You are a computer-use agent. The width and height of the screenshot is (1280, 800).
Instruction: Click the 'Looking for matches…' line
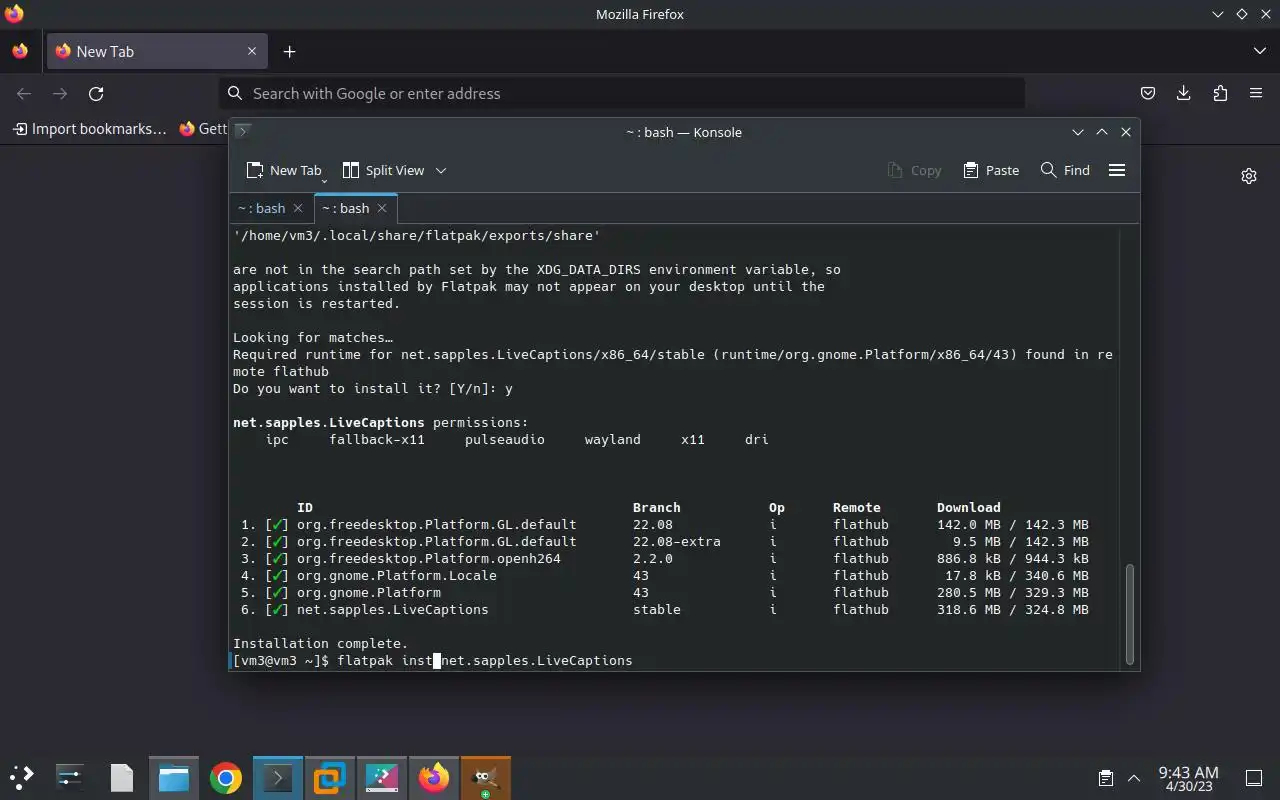313,337
